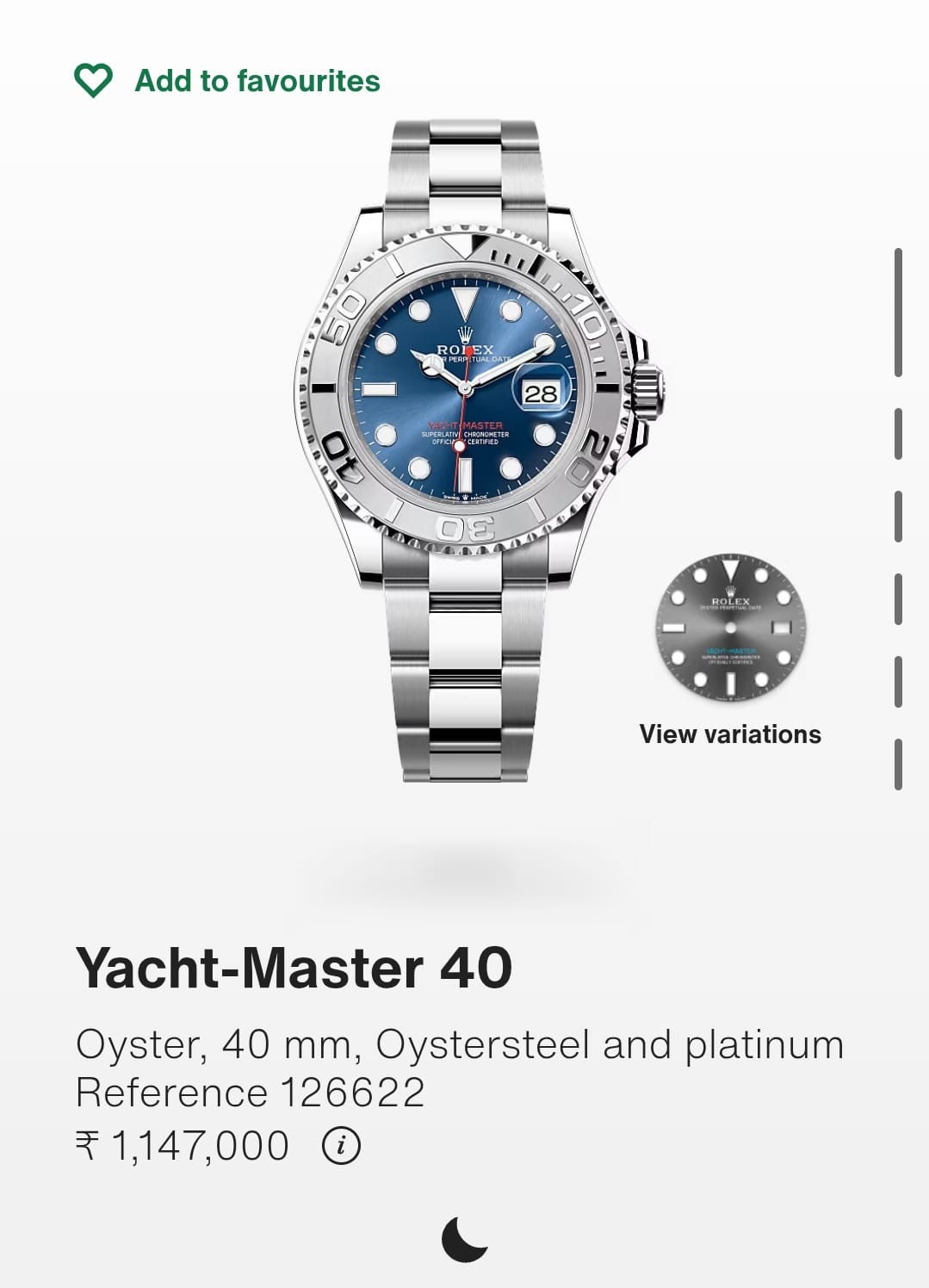
Task: Jump to the fourth page indicator bar
Action: click(x=898, y=599)
